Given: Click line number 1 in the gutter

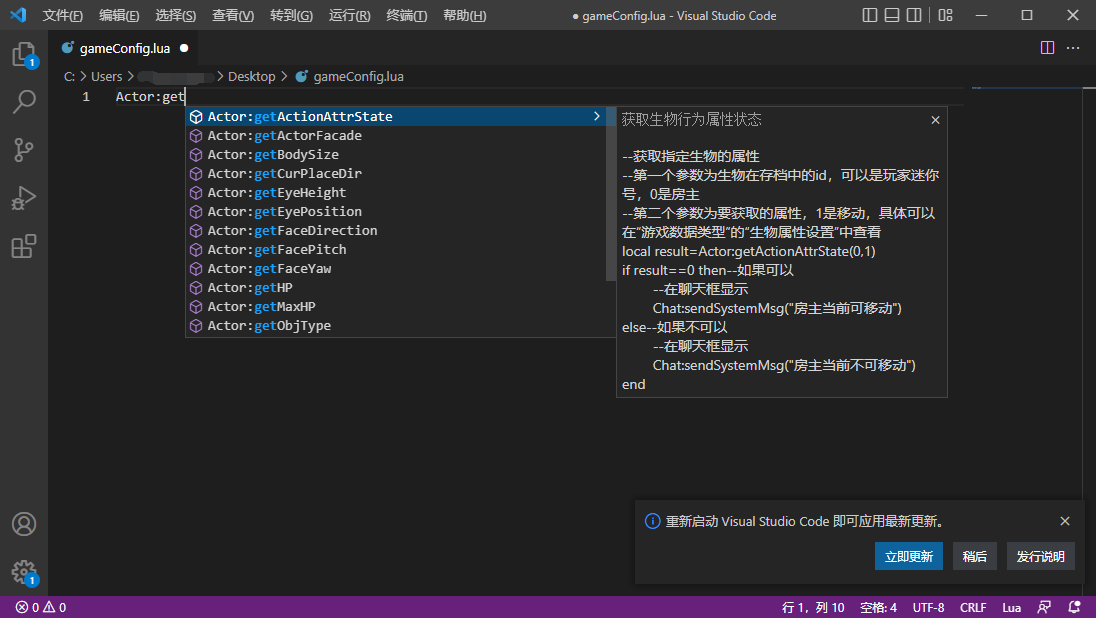Looking at the screenshot, I should (x=86, y=96).
